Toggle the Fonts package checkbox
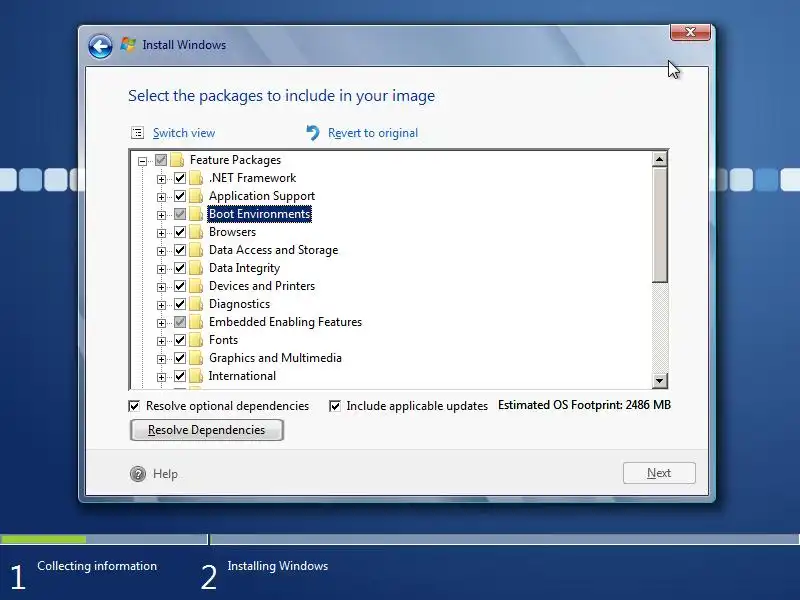This screenshot has height=600, width=800. 180,340
